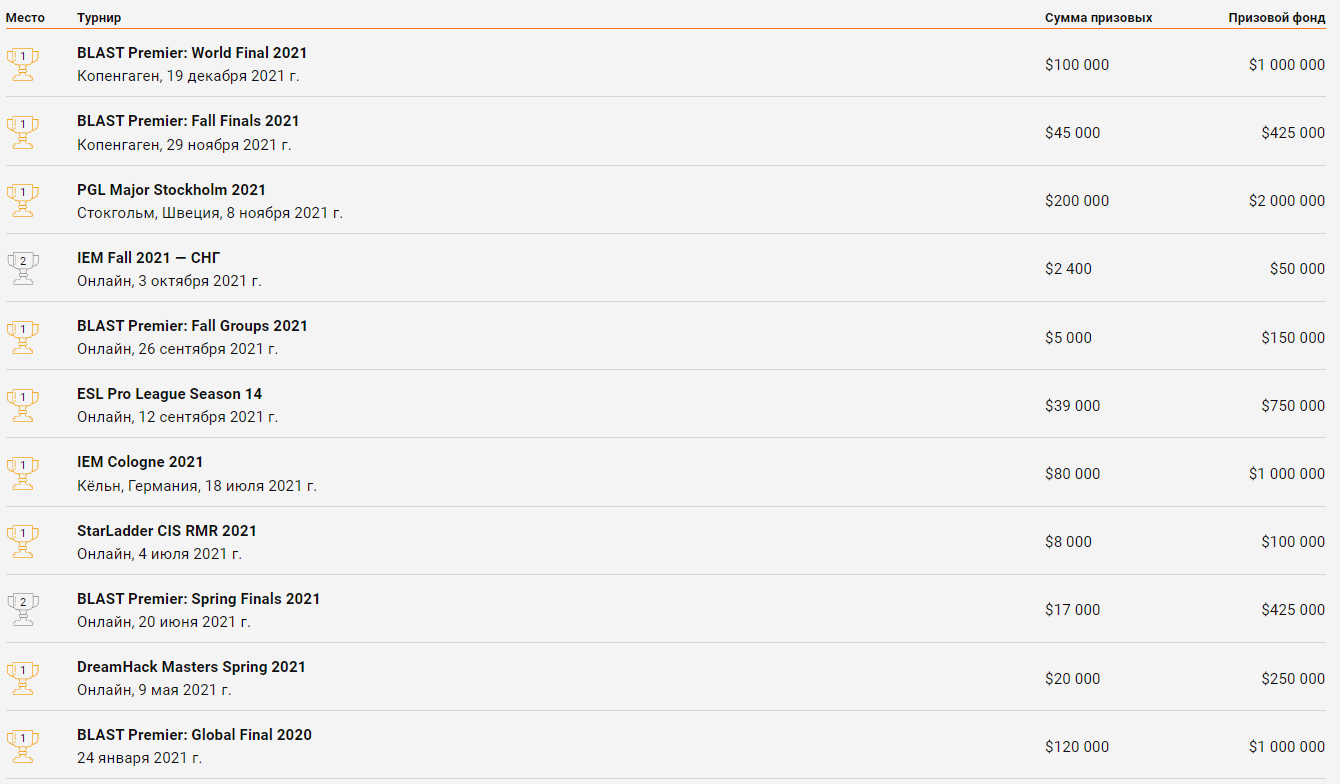1340x784 pixels.
Task: Open the IEM Fall 2021 — СНГ entry
Action: [149, 258]
